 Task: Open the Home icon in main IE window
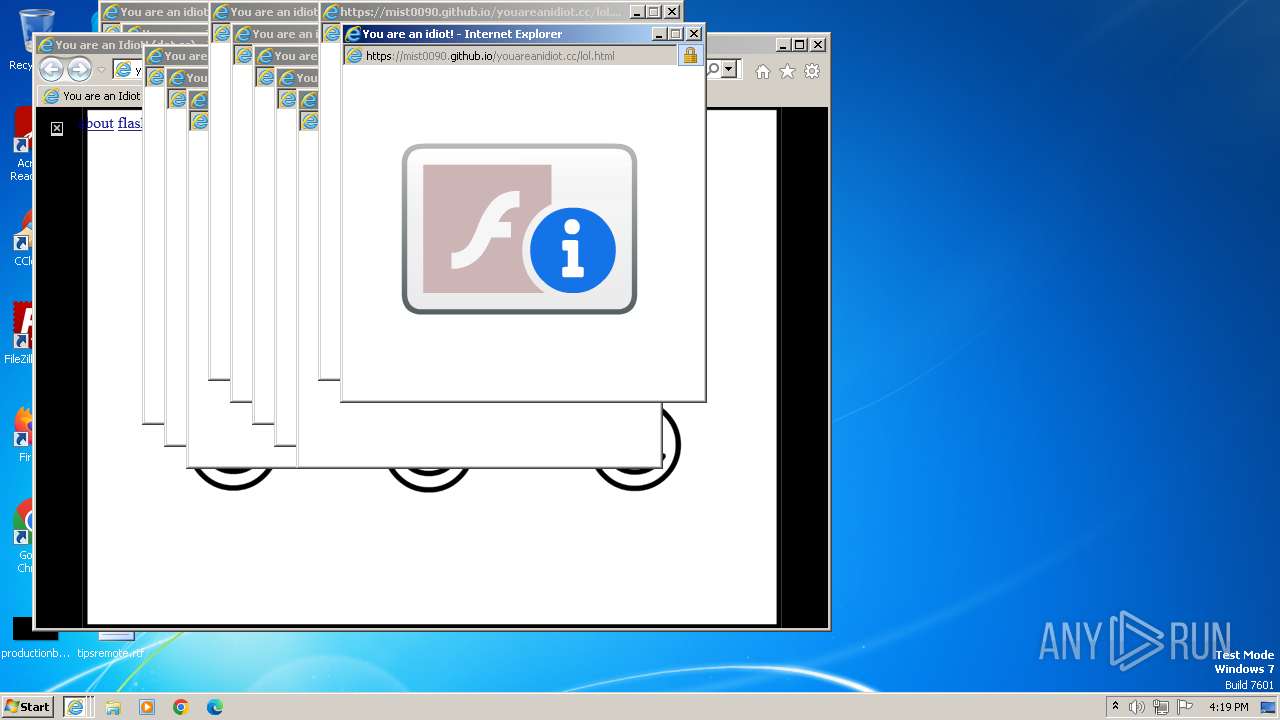[763, 71]
